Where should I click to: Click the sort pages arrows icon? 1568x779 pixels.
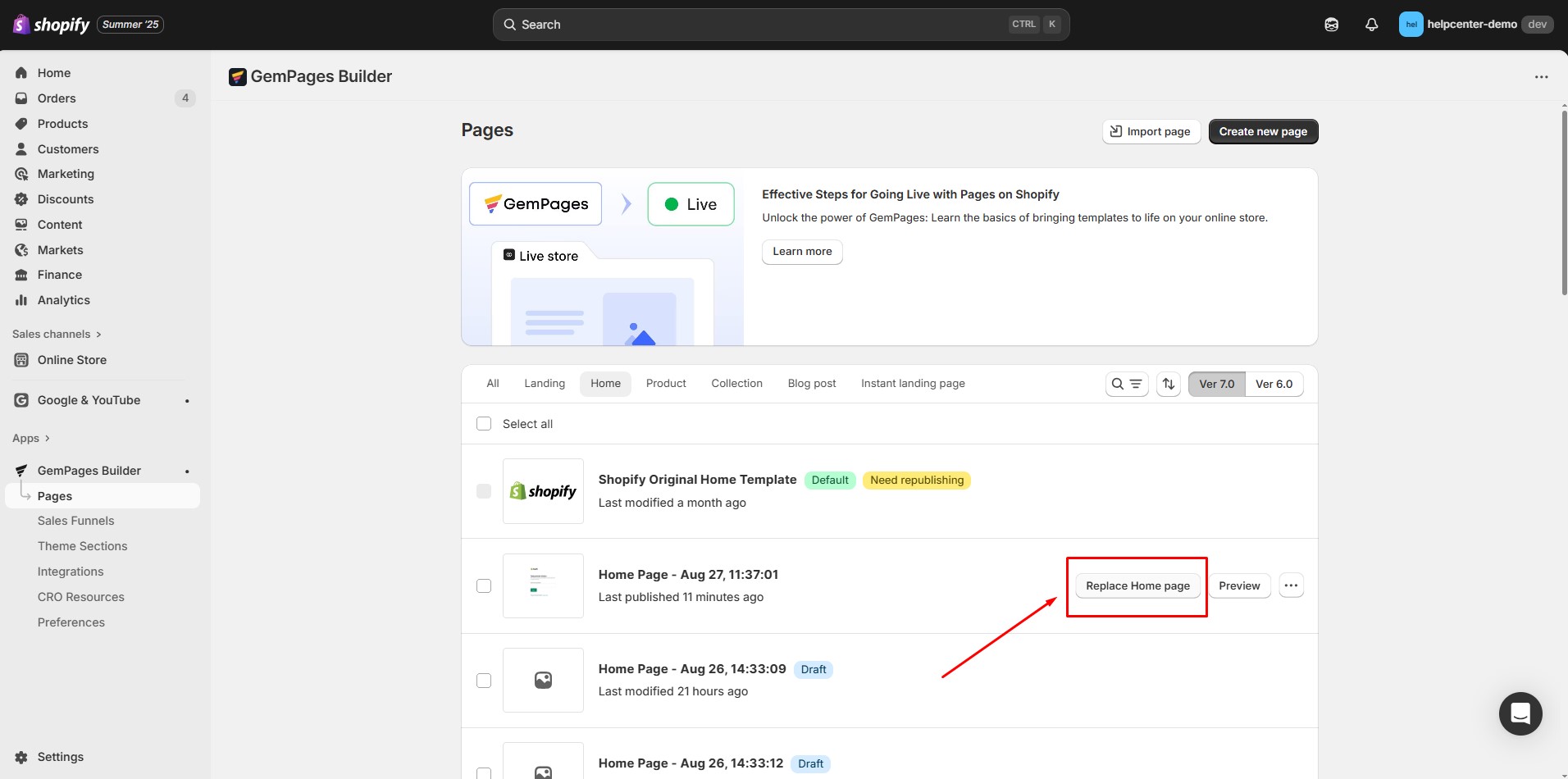coord(1169,384)
